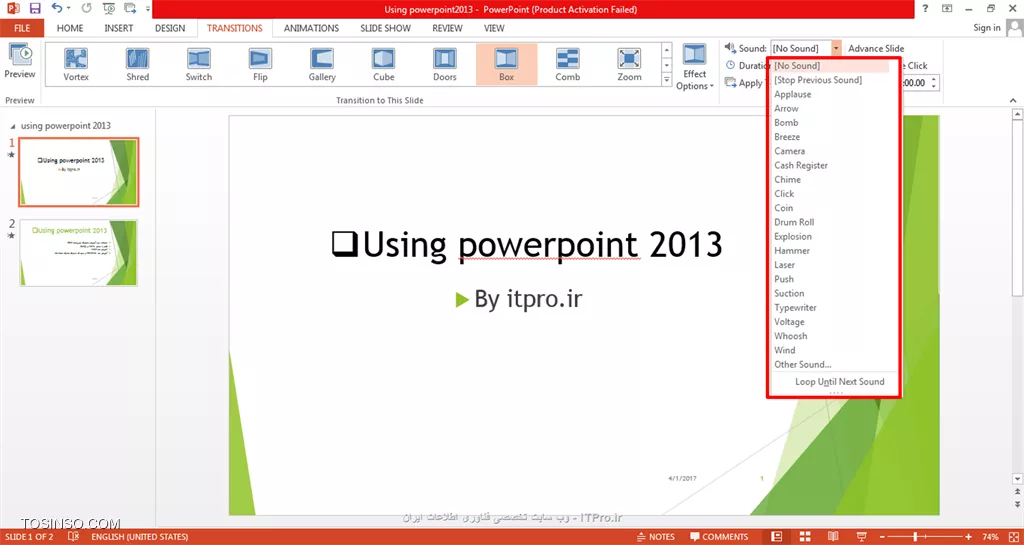The width and height of the screenshot is (1024, 545).
Task: Open the VIEW tab
Action: point(494,28)
